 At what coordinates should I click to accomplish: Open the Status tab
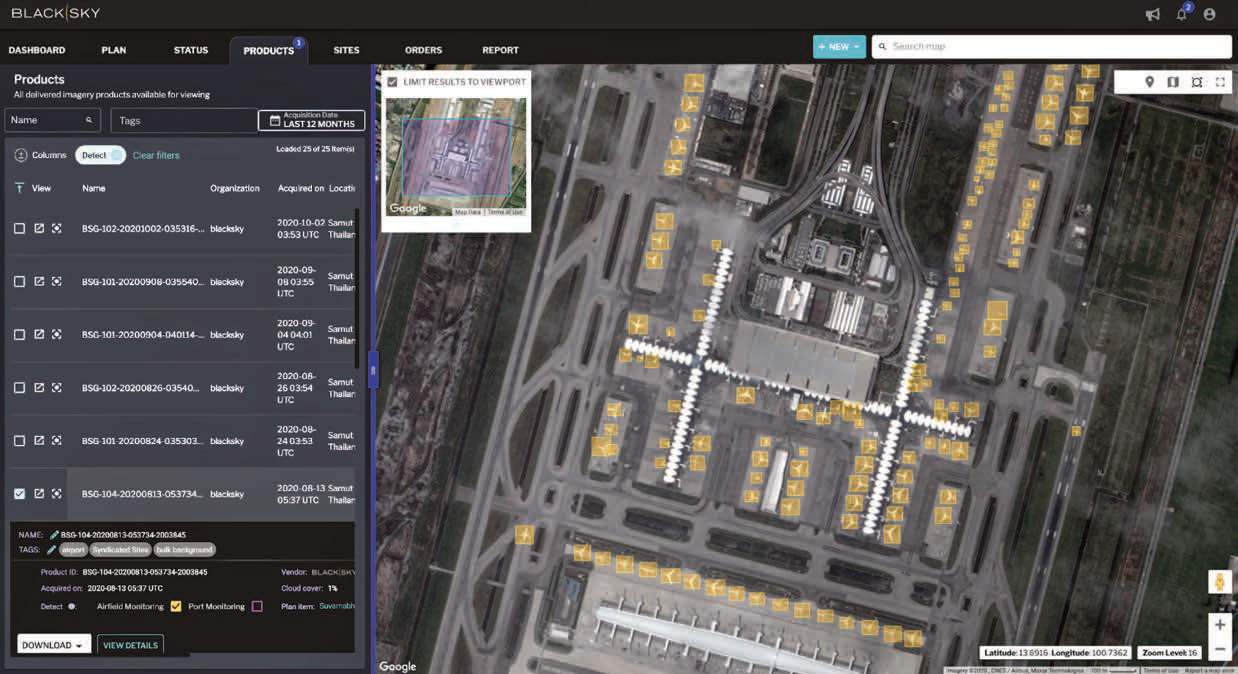tap(191, 50)
